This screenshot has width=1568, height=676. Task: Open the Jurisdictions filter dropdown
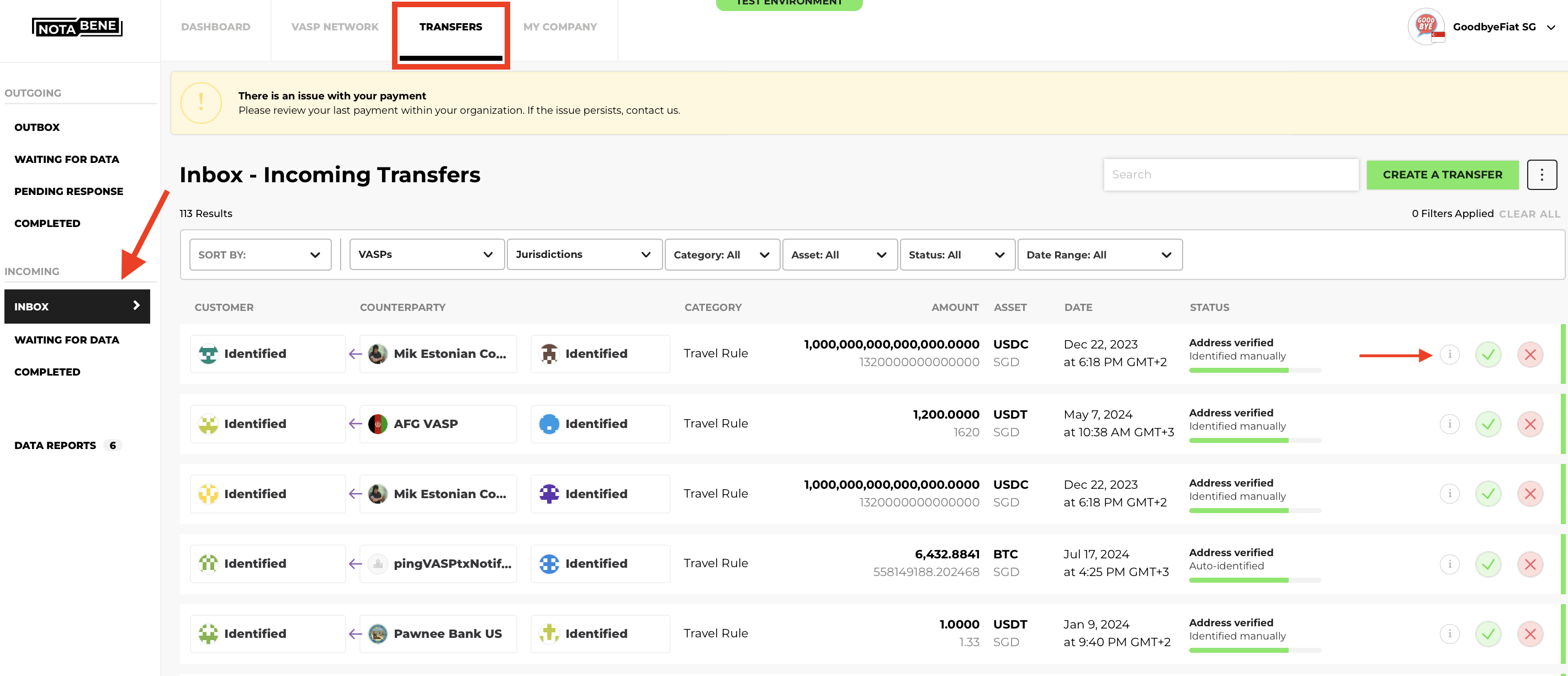click(x=584, y=255)
